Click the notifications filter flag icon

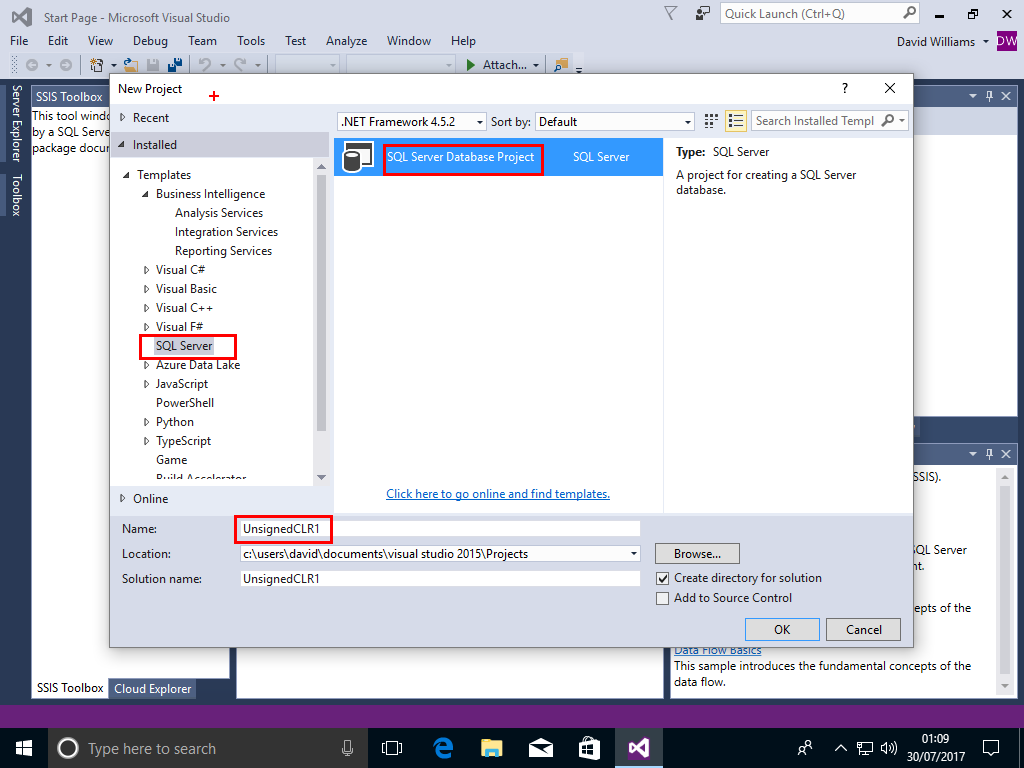coord(670,13)
